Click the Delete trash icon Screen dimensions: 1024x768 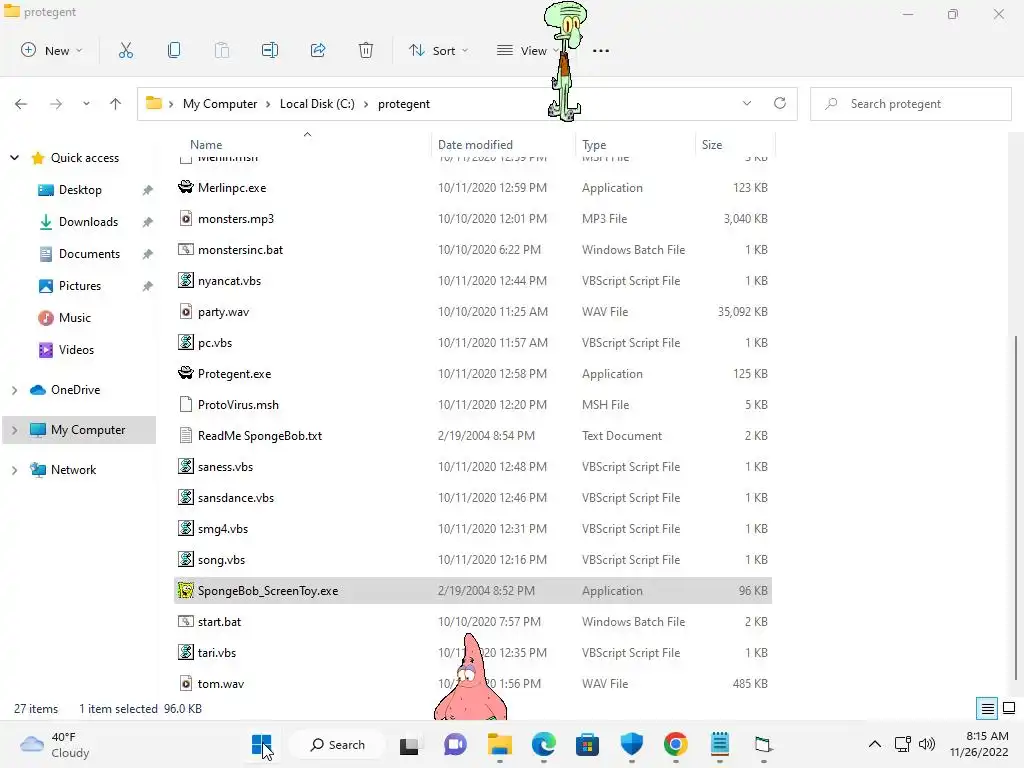366,50
